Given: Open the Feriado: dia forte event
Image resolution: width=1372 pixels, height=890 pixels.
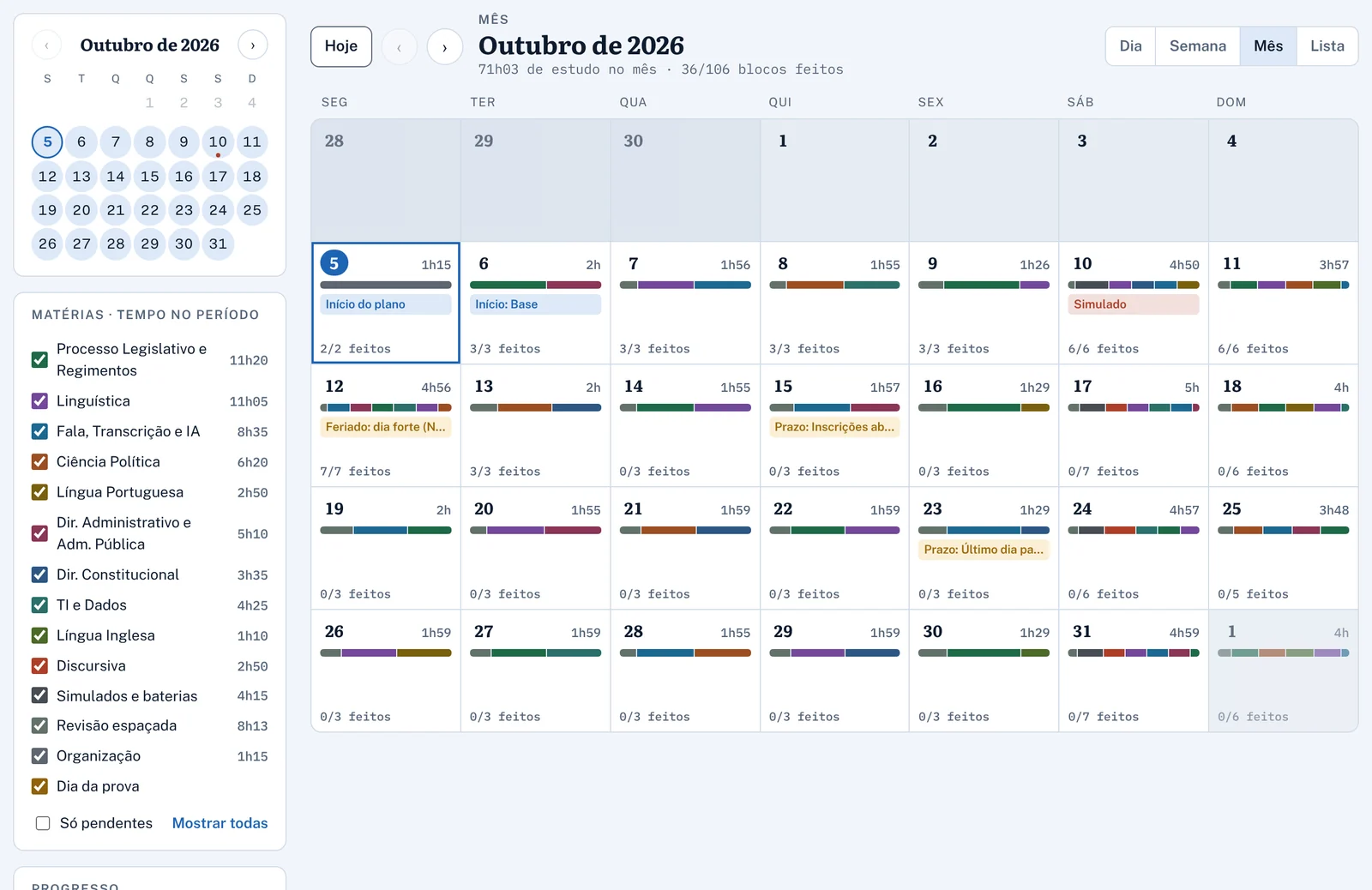Looking at the screenshot, I should point(386,427).
